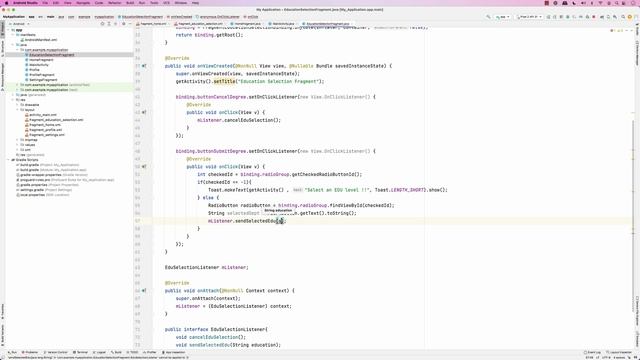
Task: Open the Layout Inspector button
Action: pos(619,352)
